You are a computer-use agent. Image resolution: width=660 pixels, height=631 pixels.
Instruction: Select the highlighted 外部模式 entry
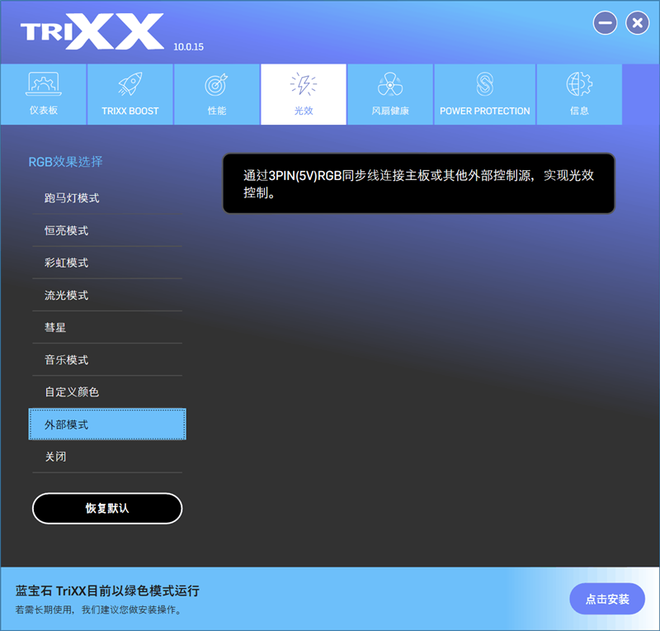[106, 424]
